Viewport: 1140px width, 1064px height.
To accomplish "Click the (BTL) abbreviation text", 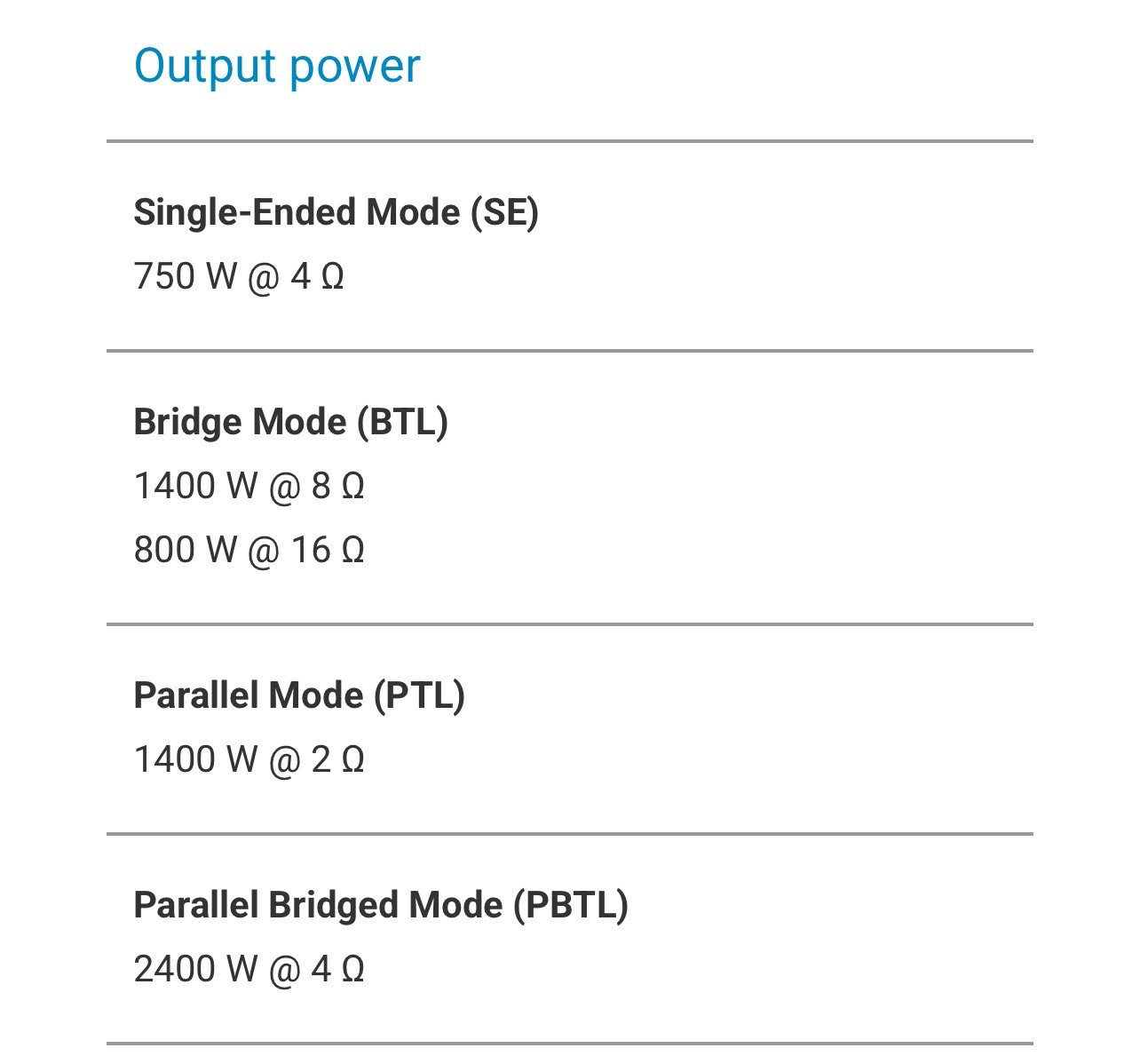I will click(x=402, y=423).
